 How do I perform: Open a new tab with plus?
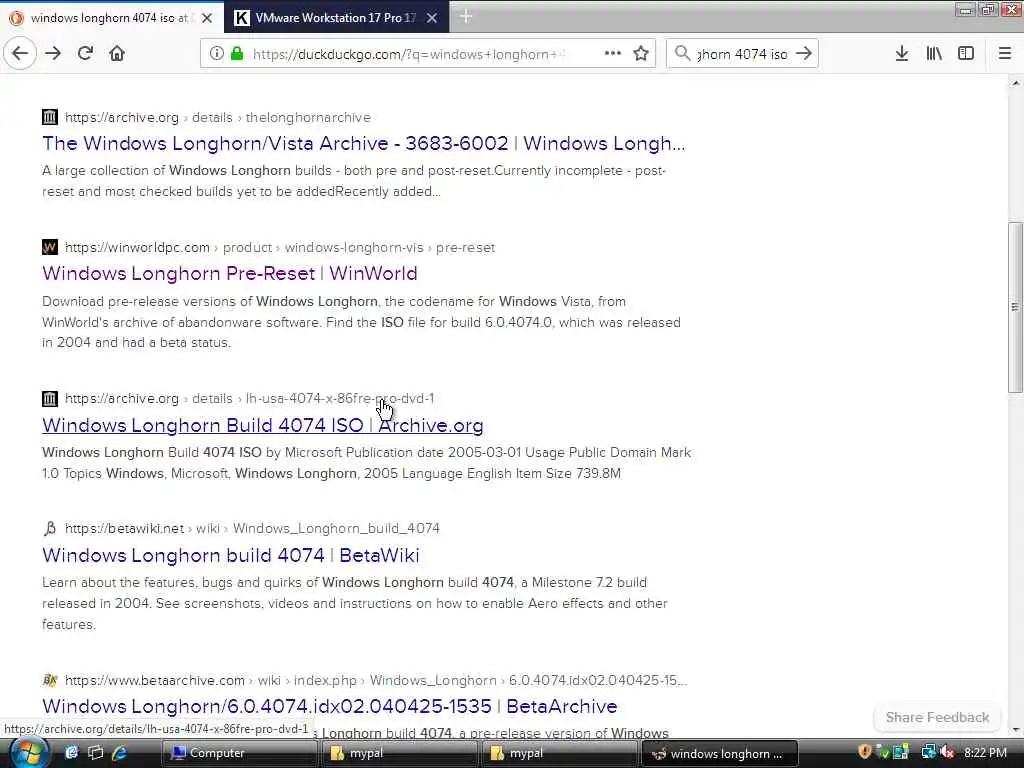pyautogui.click(x=466, y=17)
